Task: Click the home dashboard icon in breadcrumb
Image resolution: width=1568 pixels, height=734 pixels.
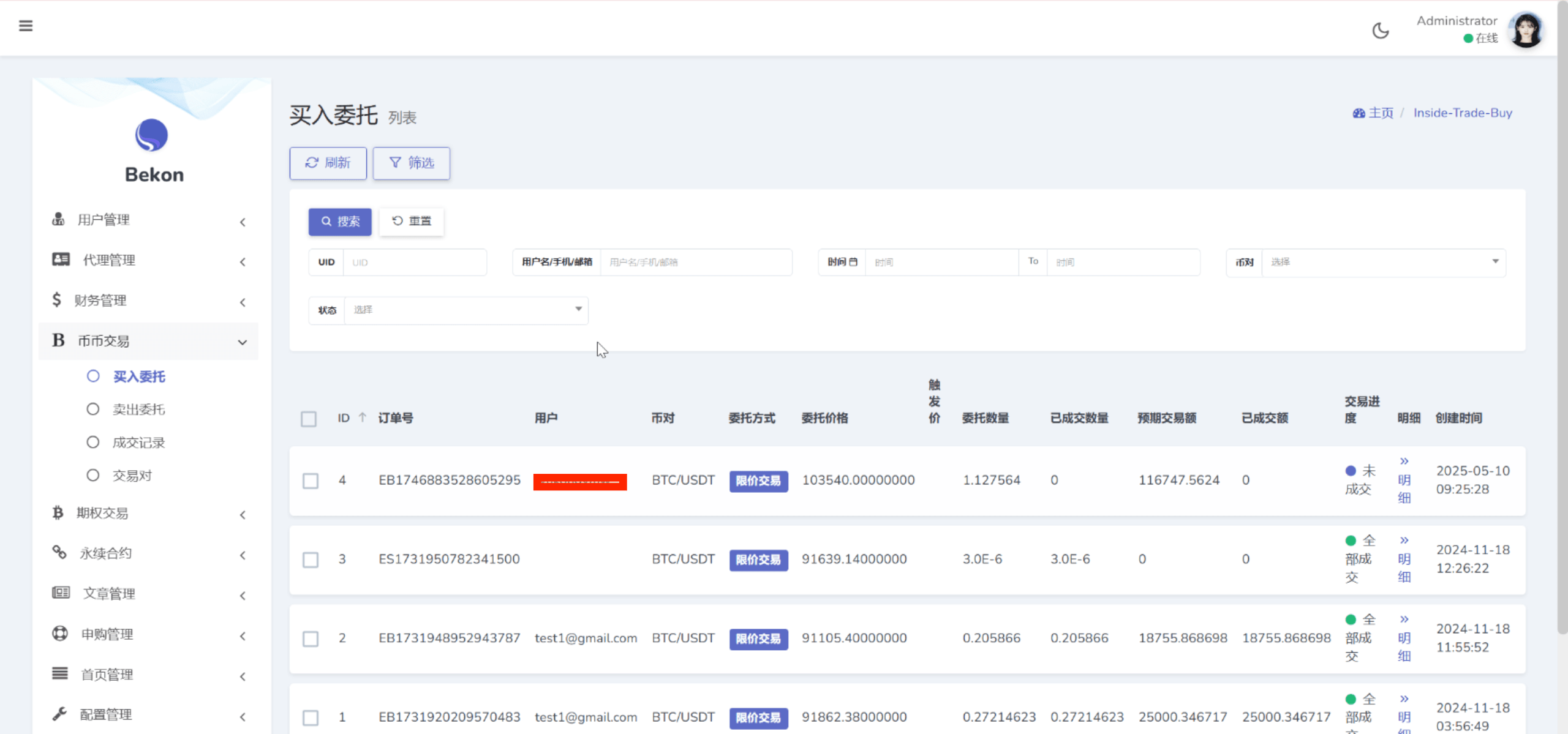Action: pyautogui.click(x=1359, y=113)
